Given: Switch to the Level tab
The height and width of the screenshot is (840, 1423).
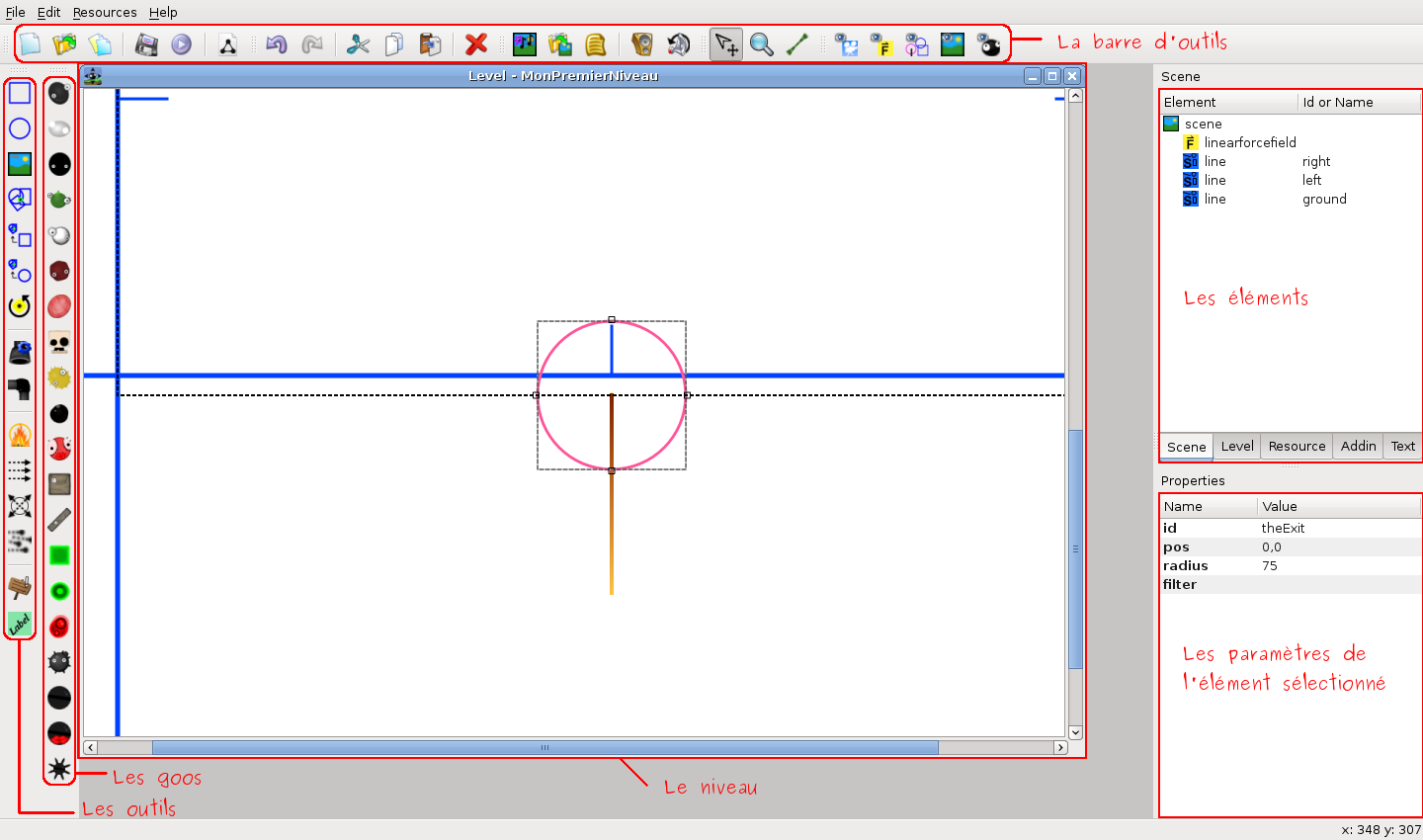Looking at the screenshot, I should click(x=1236, y=447).
